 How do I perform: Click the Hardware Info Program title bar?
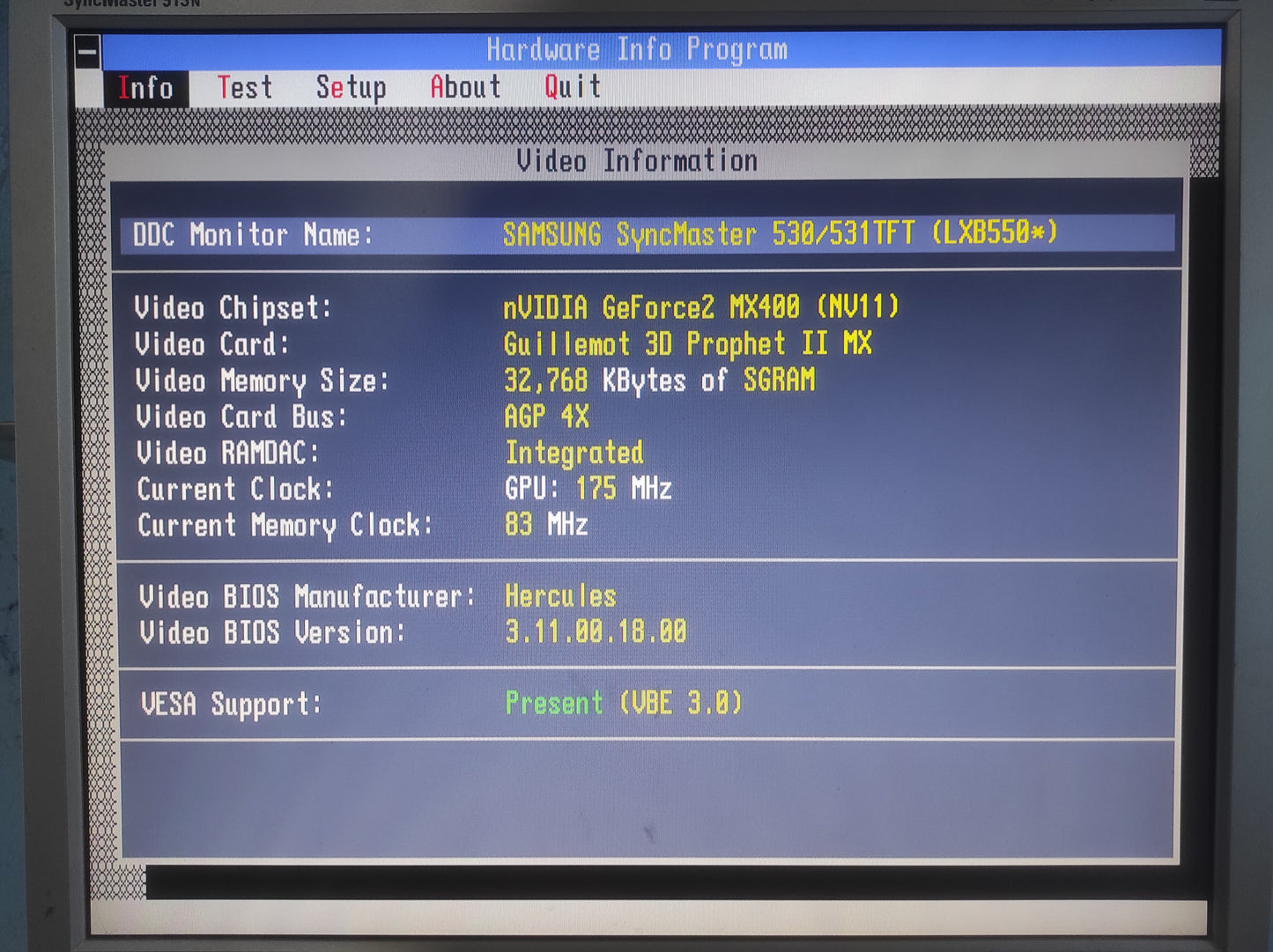pyautogui.click(x=637, y=50)
